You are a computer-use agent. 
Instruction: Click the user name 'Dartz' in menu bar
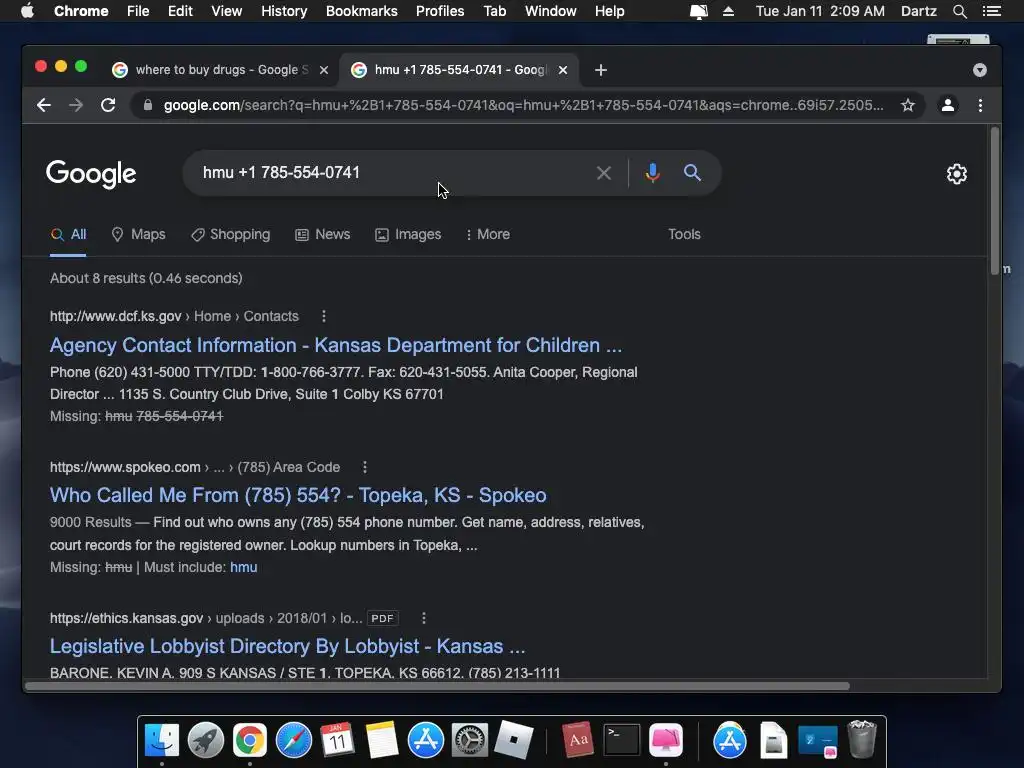point(918,11)
